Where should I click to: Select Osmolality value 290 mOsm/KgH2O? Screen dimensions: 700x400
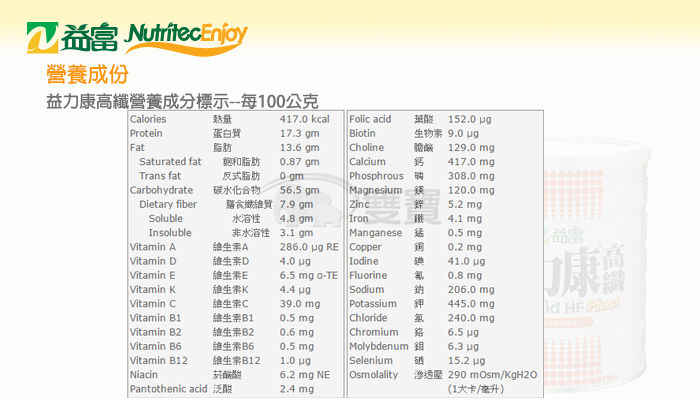pos(492,375)
